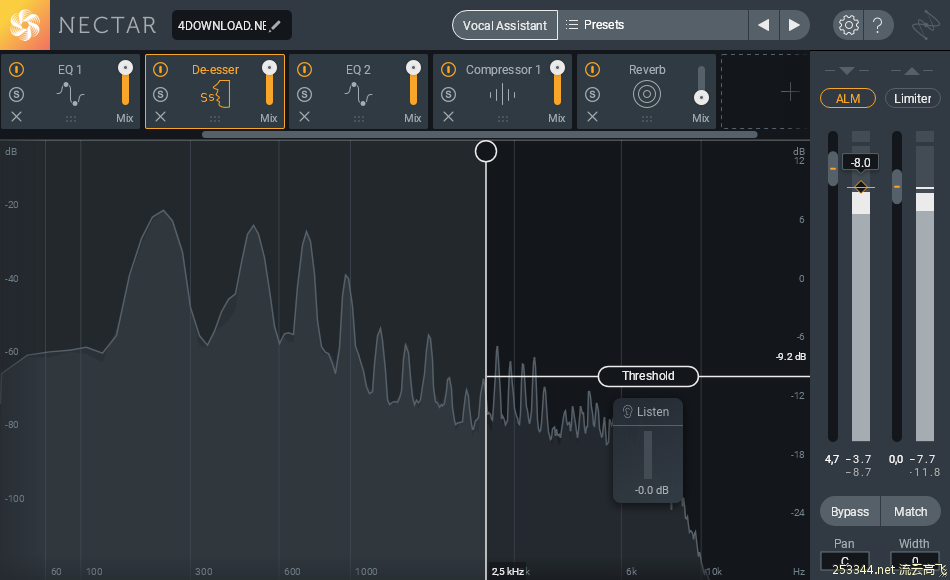
Task: Toggle the EQ 1 power button
Action: (x=16, y=70)
